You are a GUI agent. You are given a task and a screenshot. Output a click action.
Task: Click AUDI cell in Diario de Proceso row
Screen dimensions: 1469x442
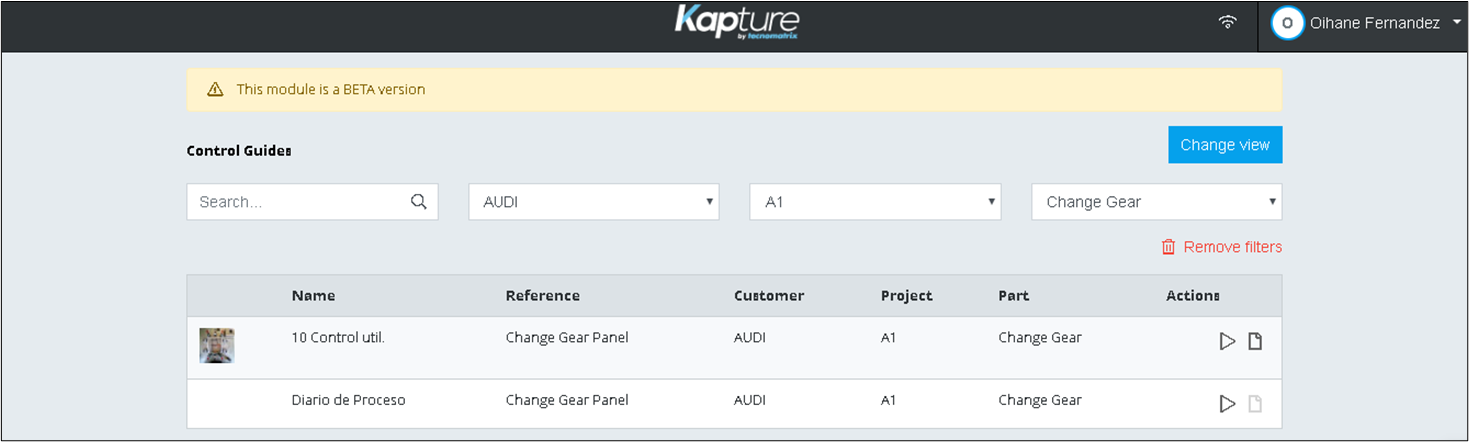tap(749, 400)
